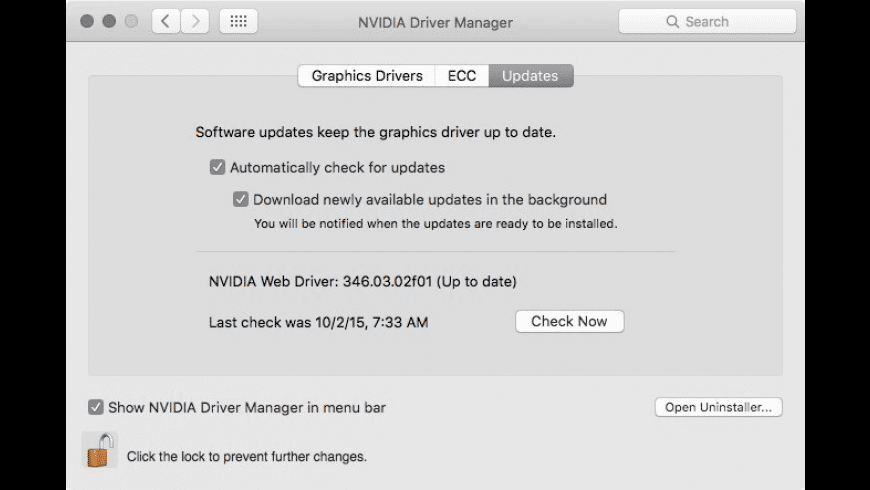
Task: Open the ECC tab
Action: [462, 76]
